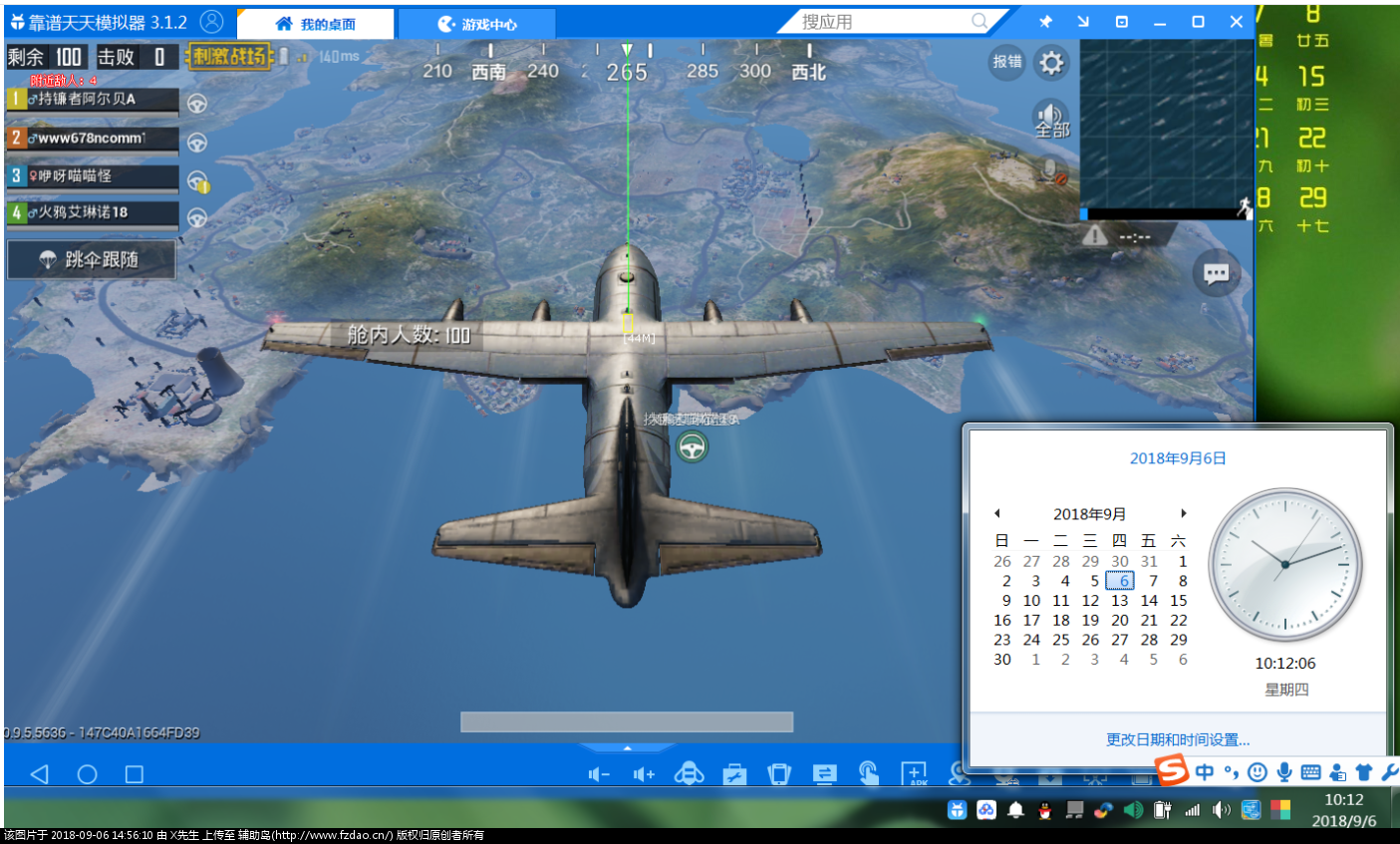Switch to the 我的桌面 tab
Image resolution: width=1400 pixels, height=844 pixels.
pyautogui.click(x=316, y=24)
